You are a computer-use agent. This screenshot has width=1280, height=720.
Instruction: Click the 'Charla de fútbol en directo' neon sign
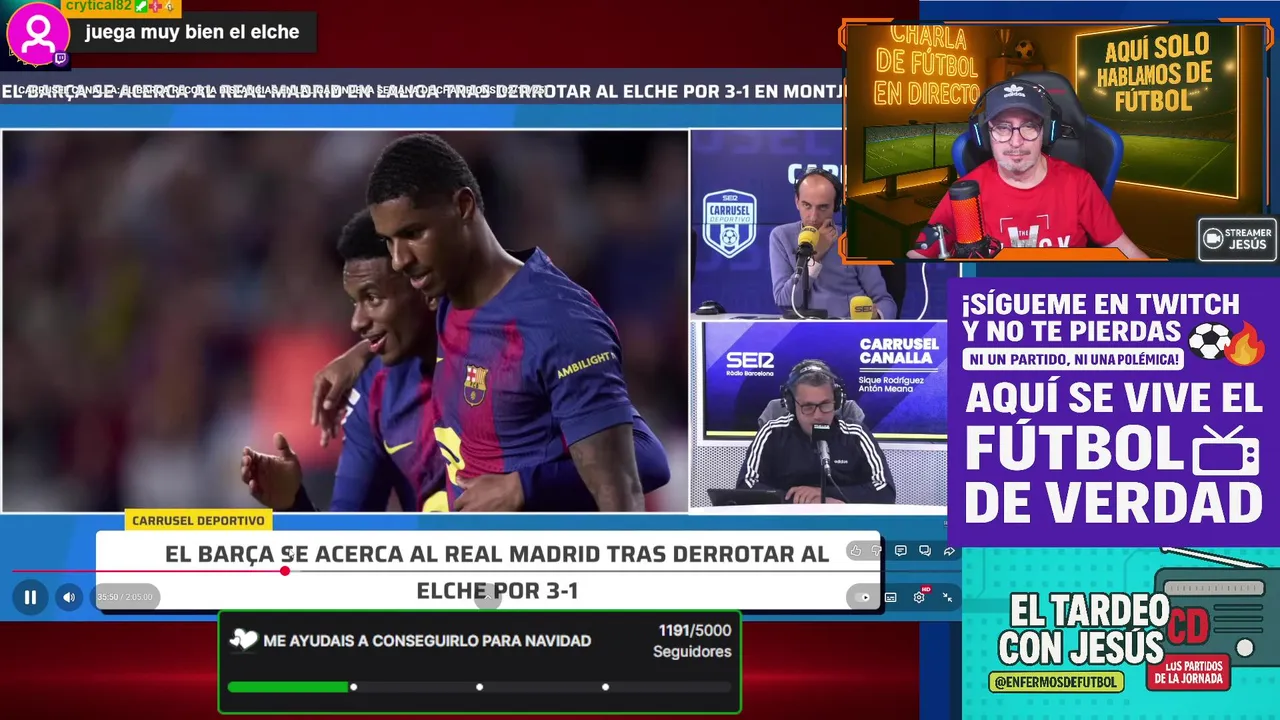pyautogui.click(x=926, y=66)
